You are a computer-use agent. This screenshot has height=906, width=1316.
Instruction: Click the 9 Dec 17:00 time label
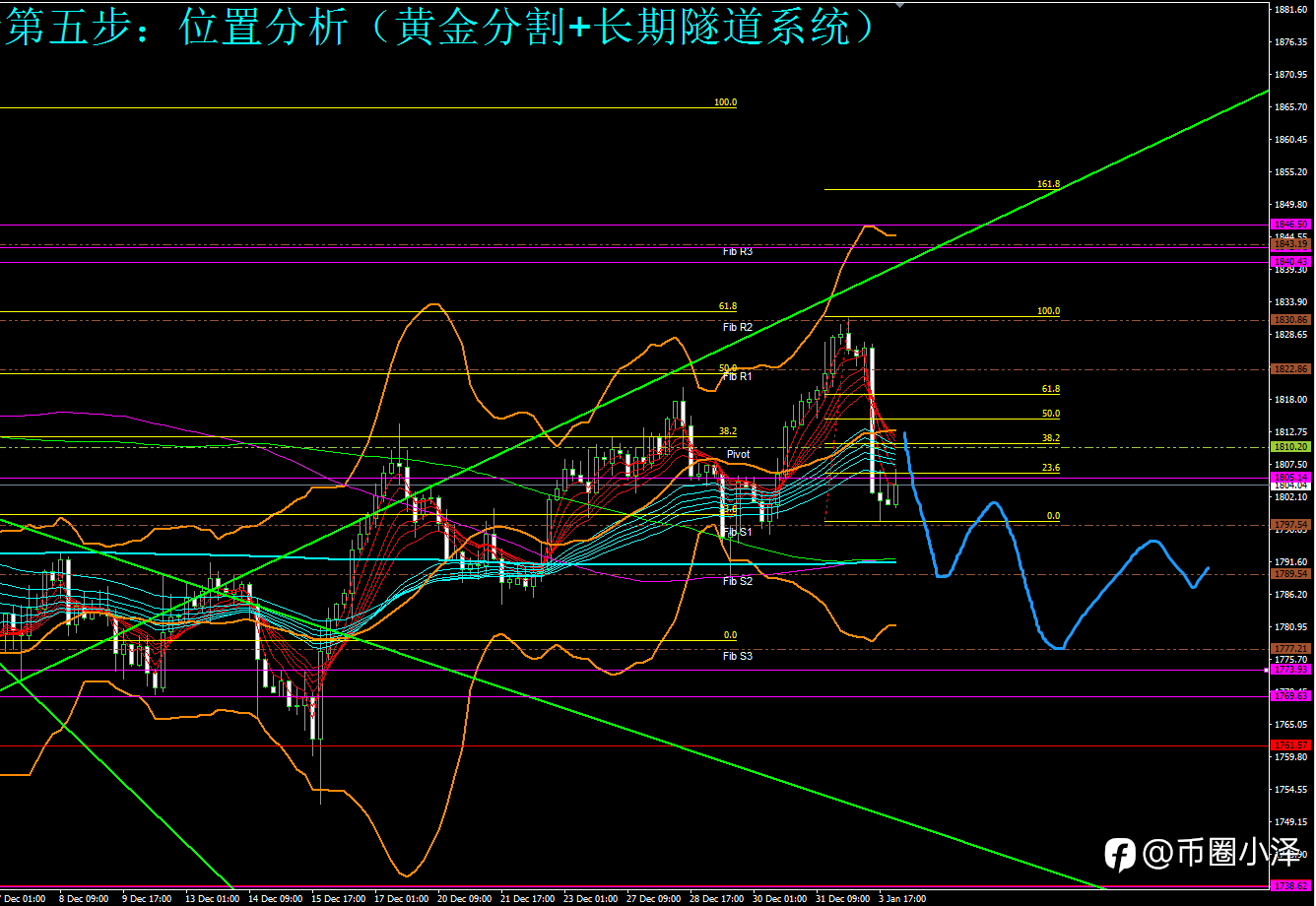click(146, 899)
